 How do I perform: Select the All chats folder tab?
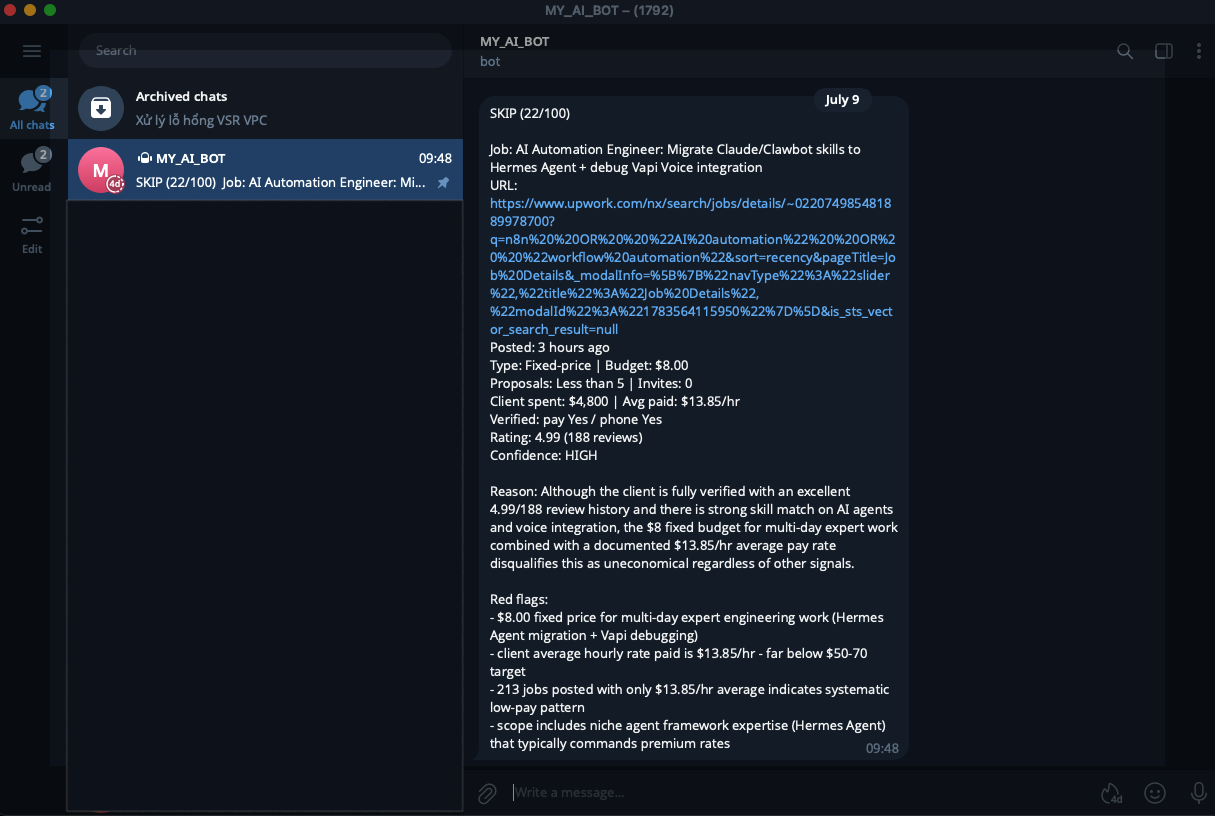click(x=32, y=109)
